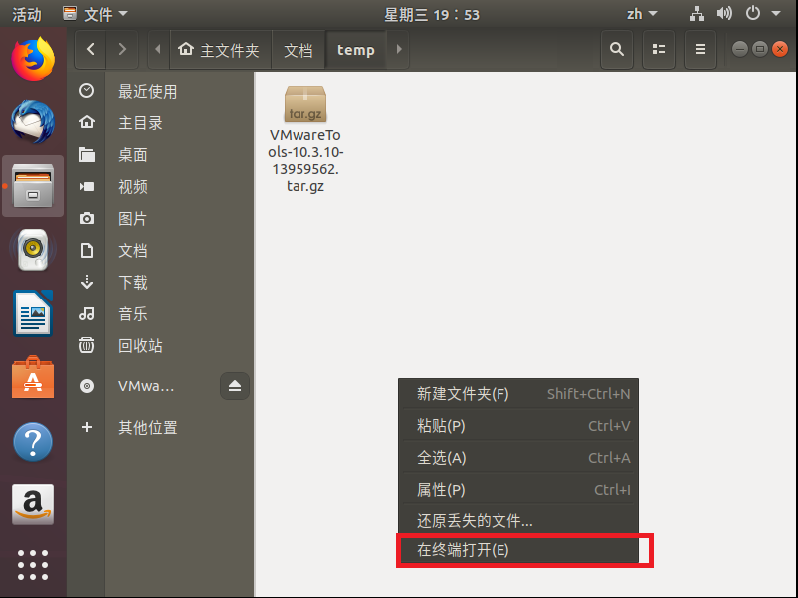This screenshot has height=598, width=798.
Task: Select VMwareTools tar.gz file thumbnail
Action: (305, 104)
